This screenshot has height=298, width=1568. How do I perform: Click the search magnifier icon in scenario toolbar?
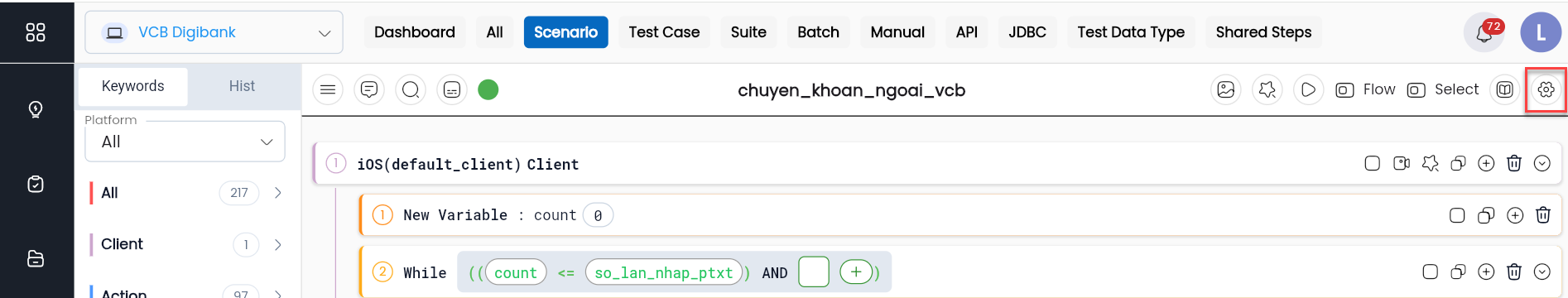coord(411,89)
